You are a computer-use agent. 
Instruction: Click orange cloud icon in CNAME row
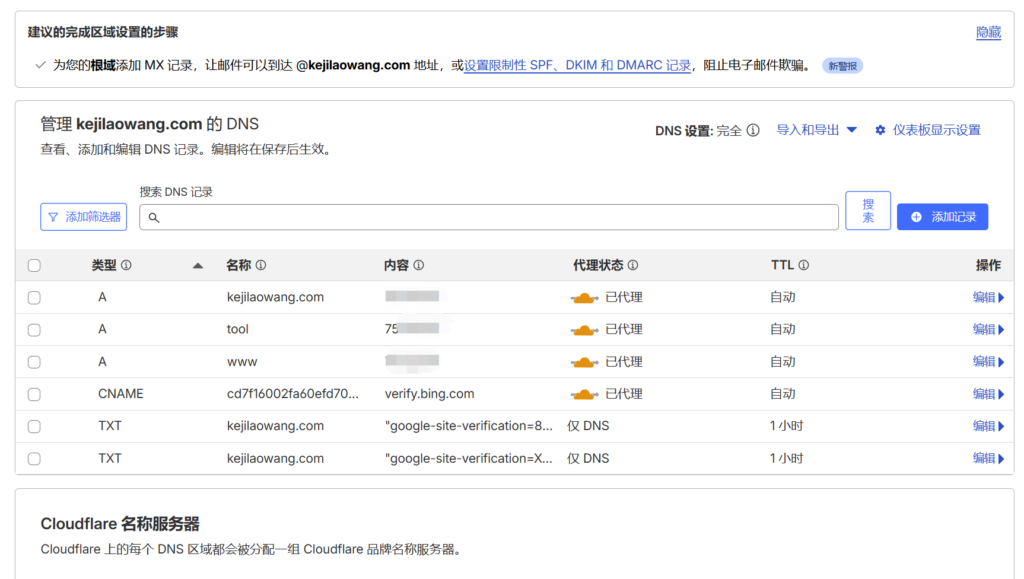[x=584, y=394]
